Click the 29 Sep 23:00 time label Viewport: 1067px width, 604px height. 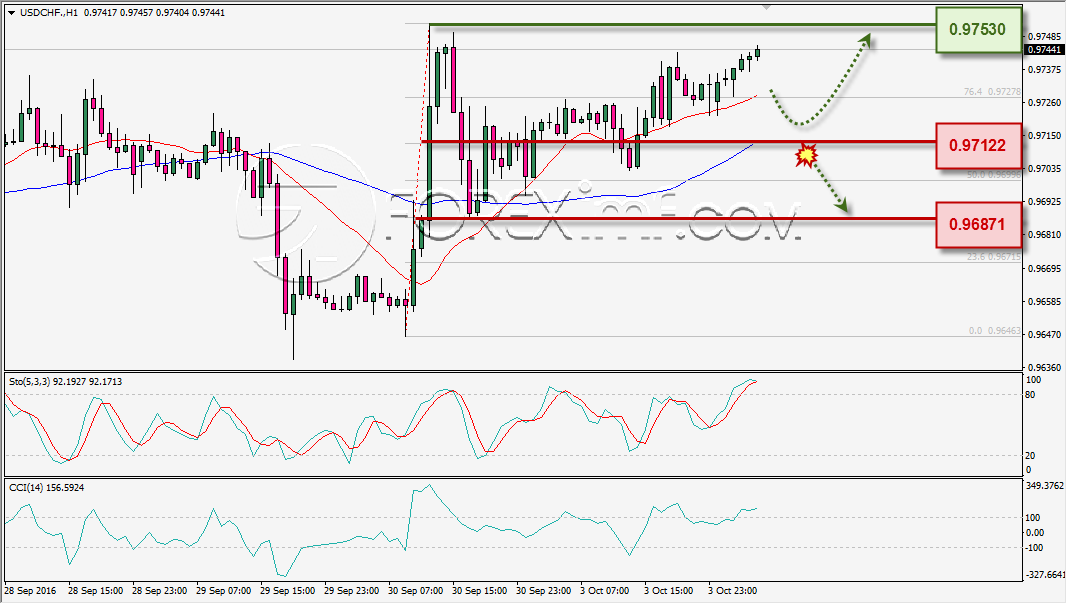pos(351,590)
